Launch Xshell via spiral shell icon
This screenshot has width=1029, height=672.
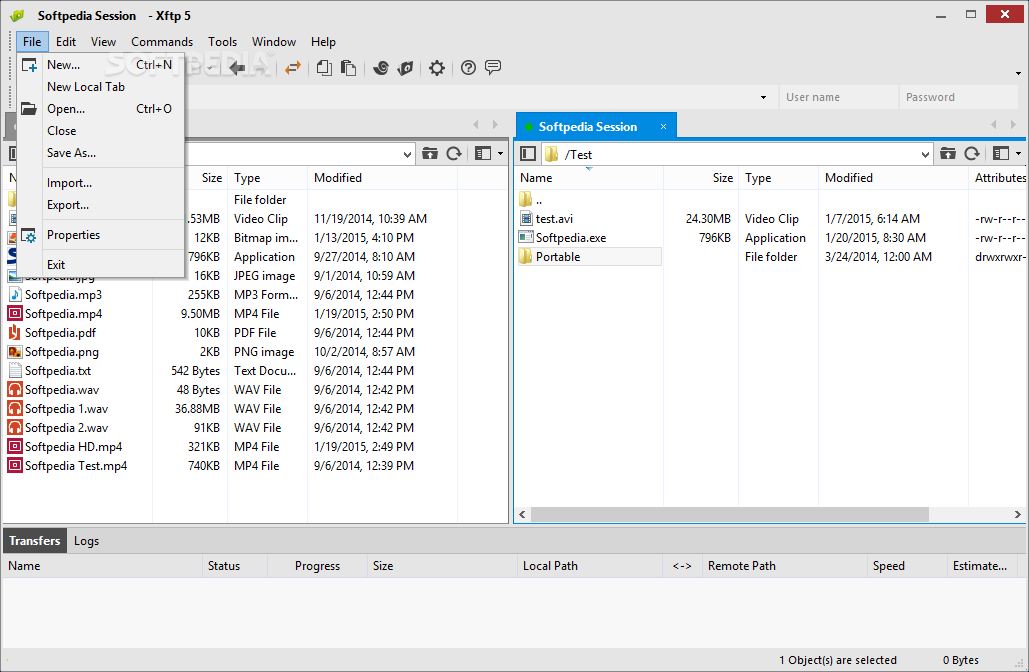tap(381, 68)
